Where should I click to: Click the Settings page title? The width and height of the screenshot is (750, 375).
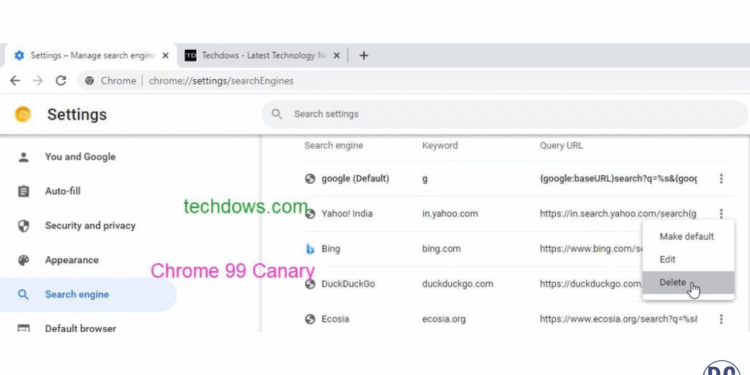click(x=77, y=114)
